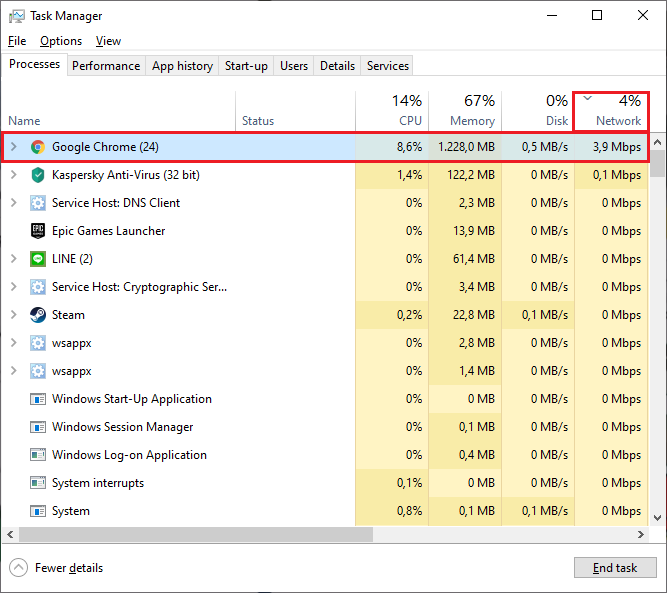
Task: Click the System process icon
Action: coord(38,511)
